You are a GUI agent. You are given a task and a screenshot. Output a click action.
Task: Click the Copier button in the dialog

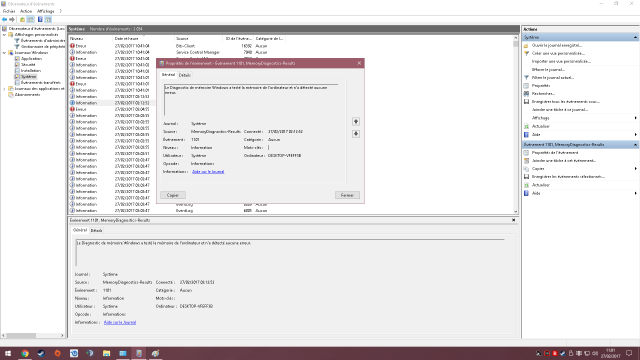(173, 195)
